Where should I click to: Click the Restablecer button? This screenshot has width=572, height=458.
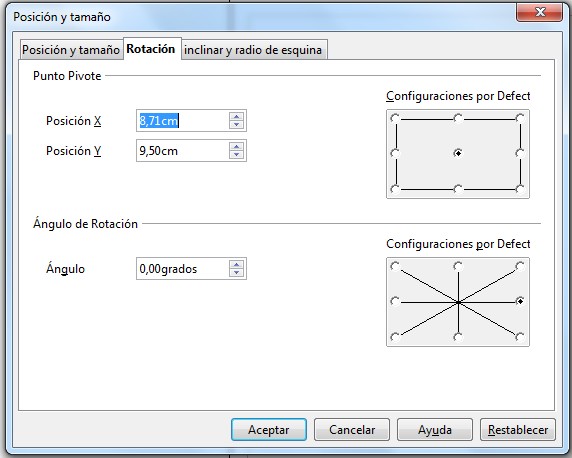[x=518, y=430]
